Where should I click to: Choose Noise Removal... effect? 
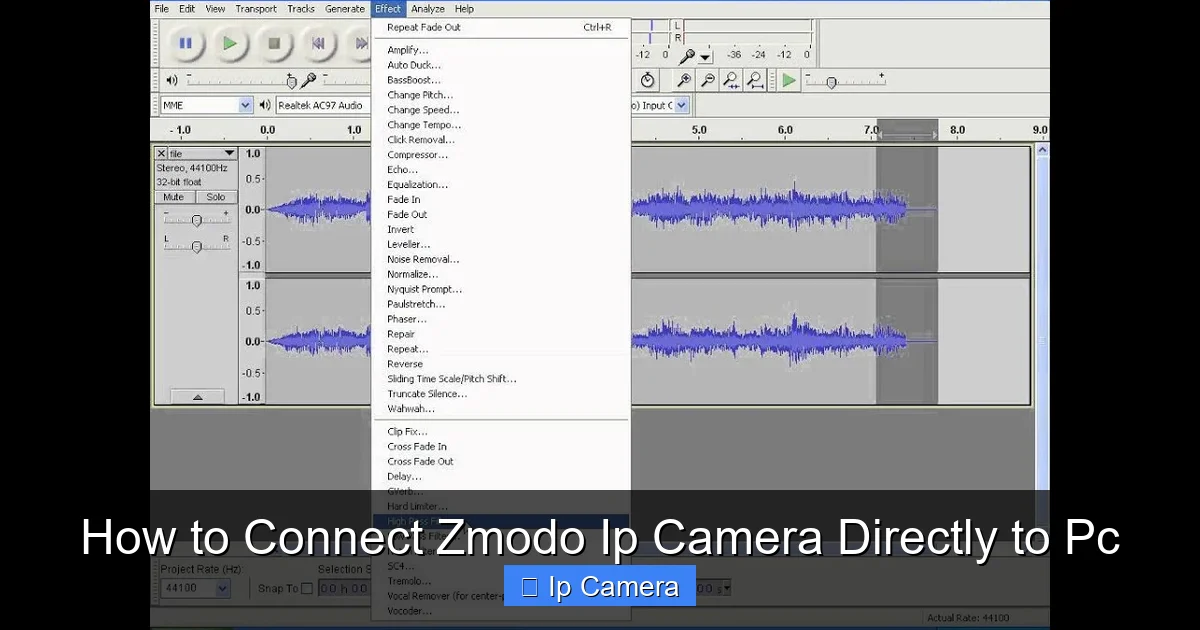click(x=501, y=259)
